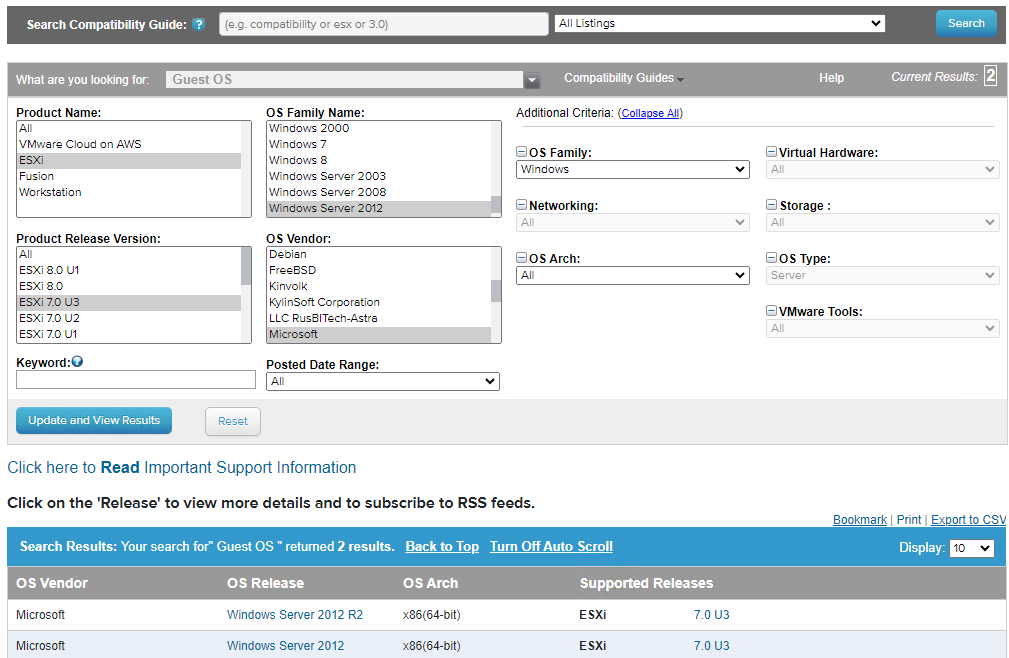1009x658 pixels.
Task: Click the blue Search button
Action: (966, 23)
